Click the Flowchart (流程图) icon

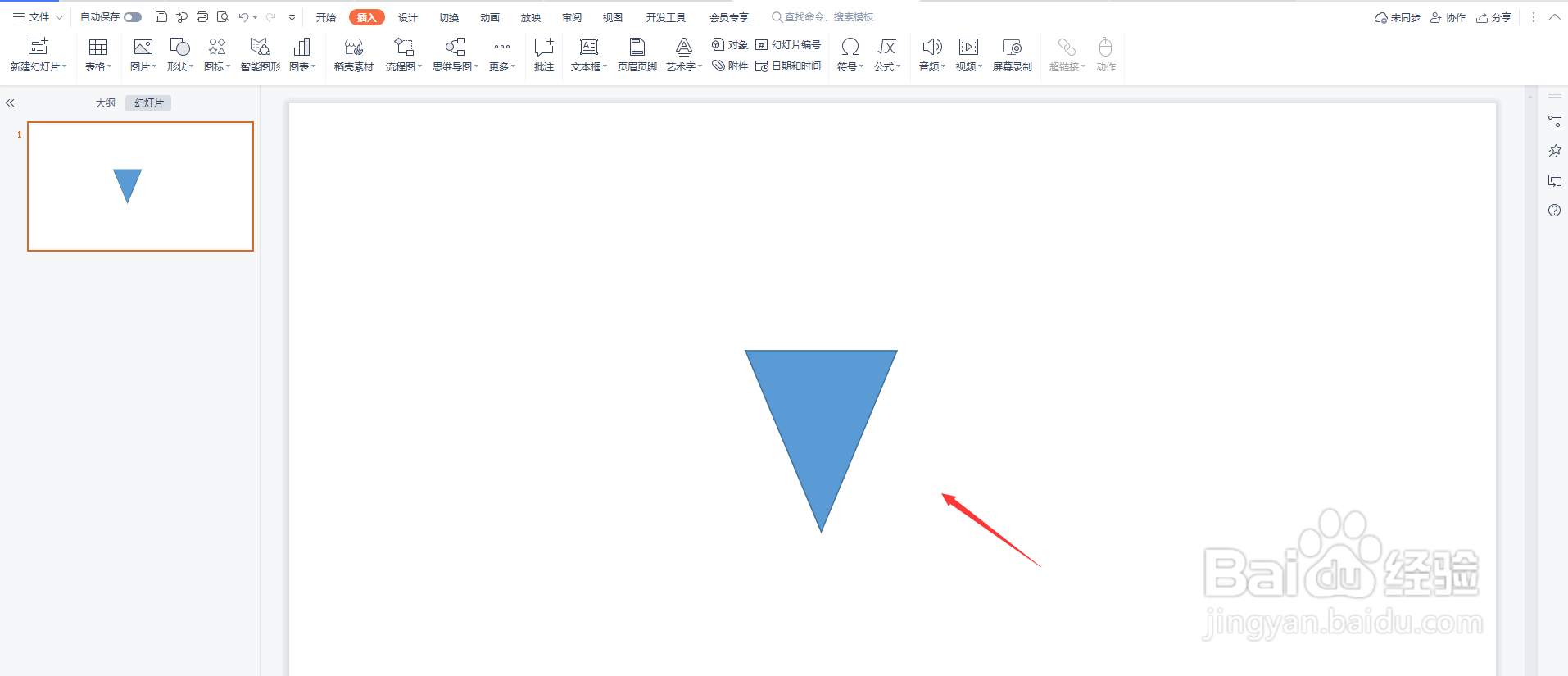point(404,47)
